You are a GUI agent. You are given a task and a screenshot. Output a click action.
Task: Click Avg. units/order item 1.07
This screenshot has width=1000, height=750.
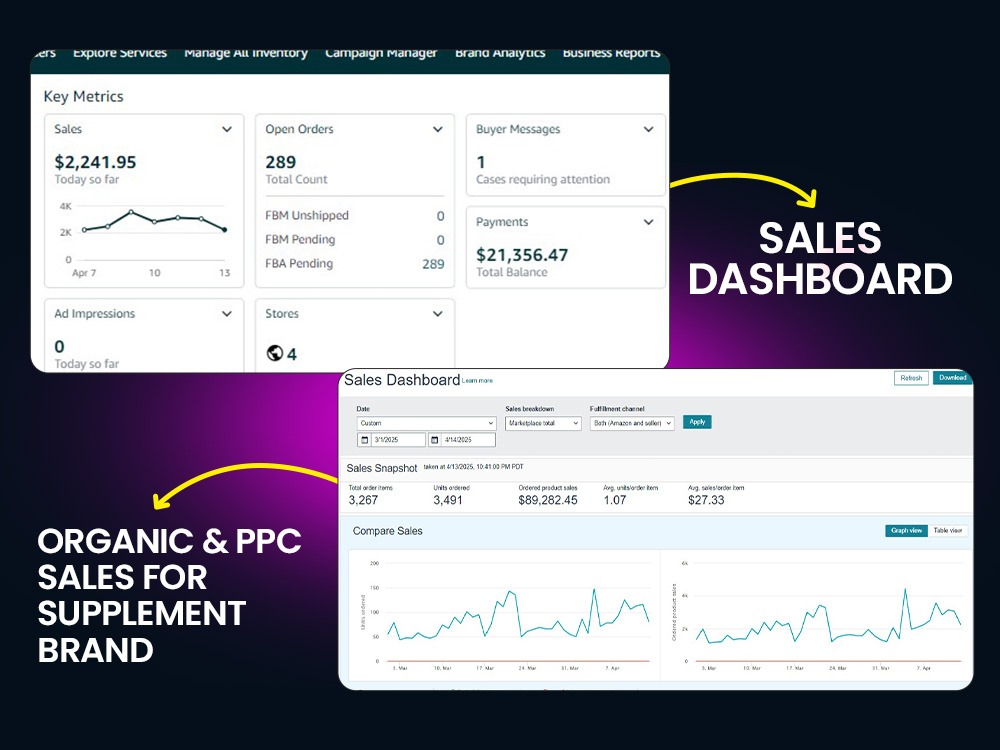pos(615,501)
